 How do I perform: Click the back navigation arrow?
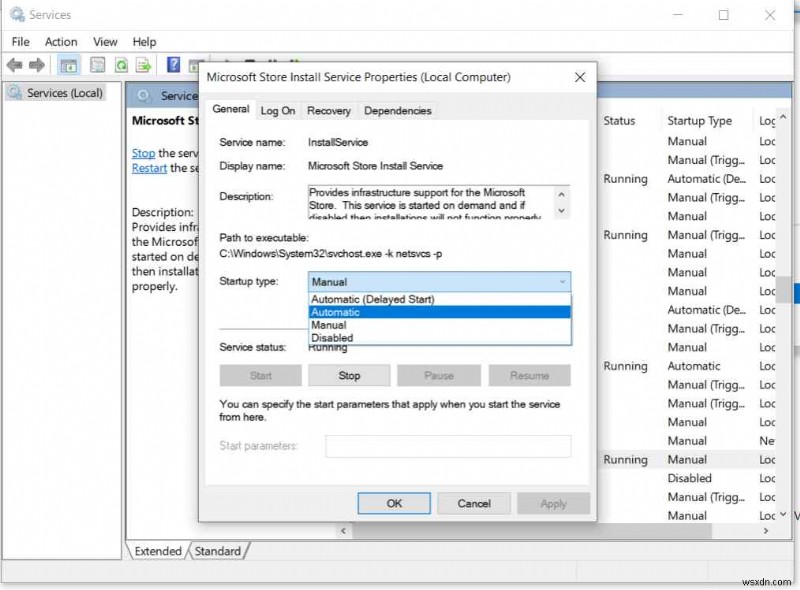(14, 64)
